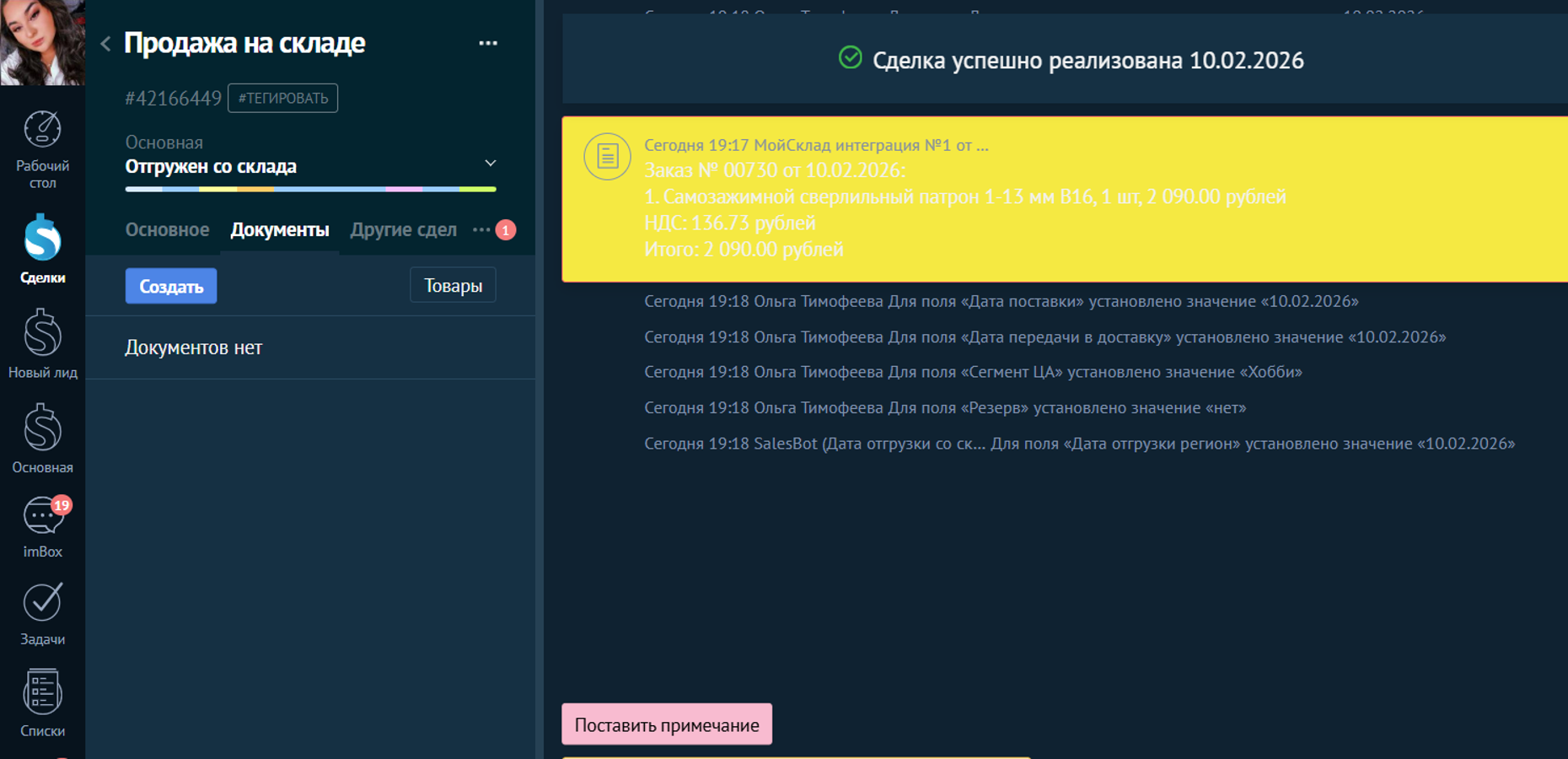1568x759 pixels.
Task: Click the #ТЕГИРОВАТЬ tag button
Action: click(x=282, y=98)
